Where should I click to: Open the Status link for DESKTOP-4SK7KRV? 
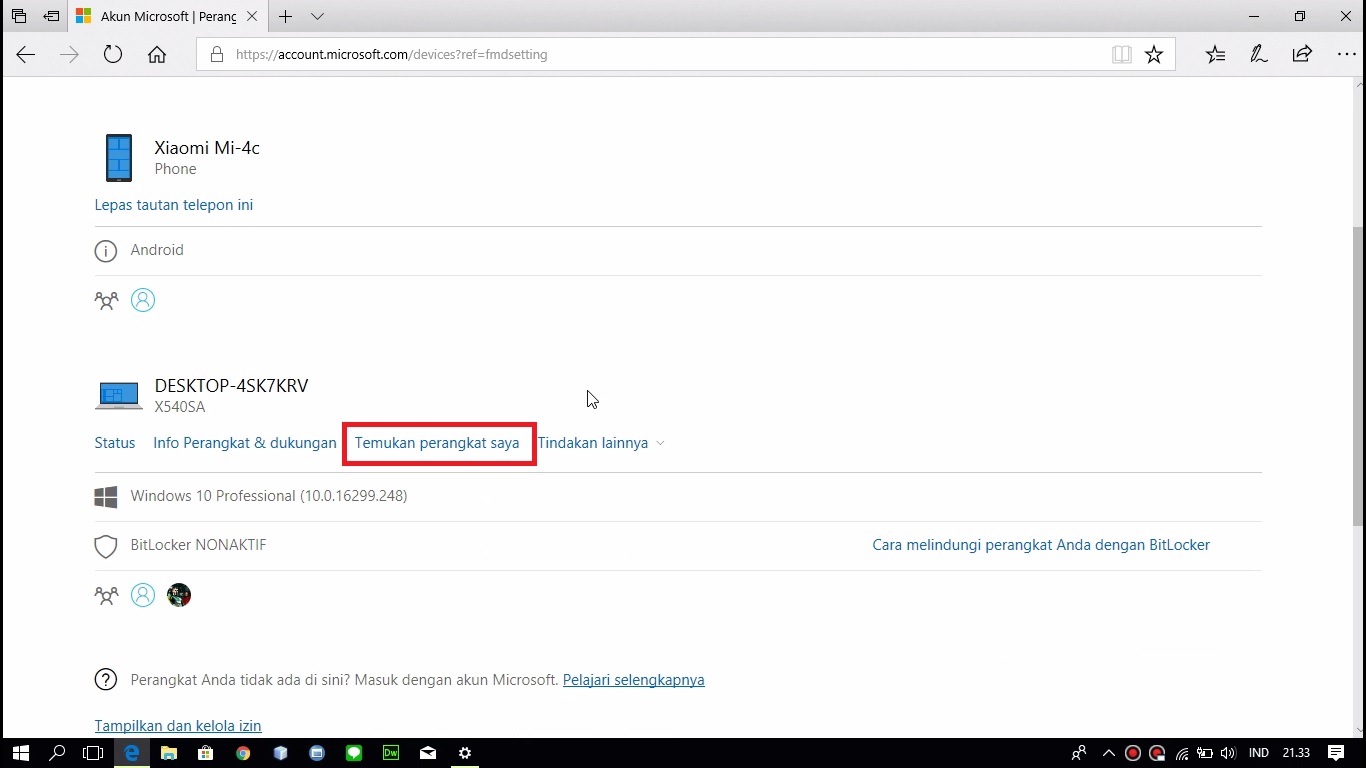[x=115, y=443]
